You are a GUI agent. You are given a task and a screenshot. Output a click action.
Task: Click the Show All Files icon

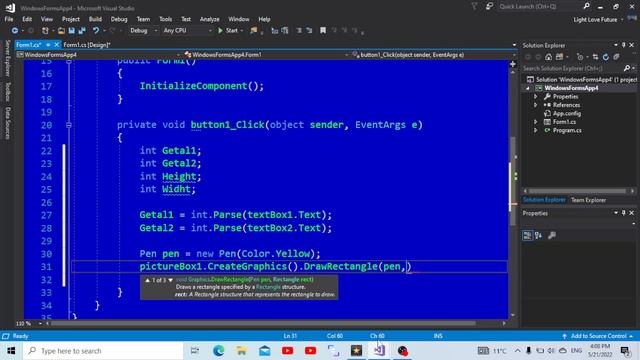coord(616,57)
